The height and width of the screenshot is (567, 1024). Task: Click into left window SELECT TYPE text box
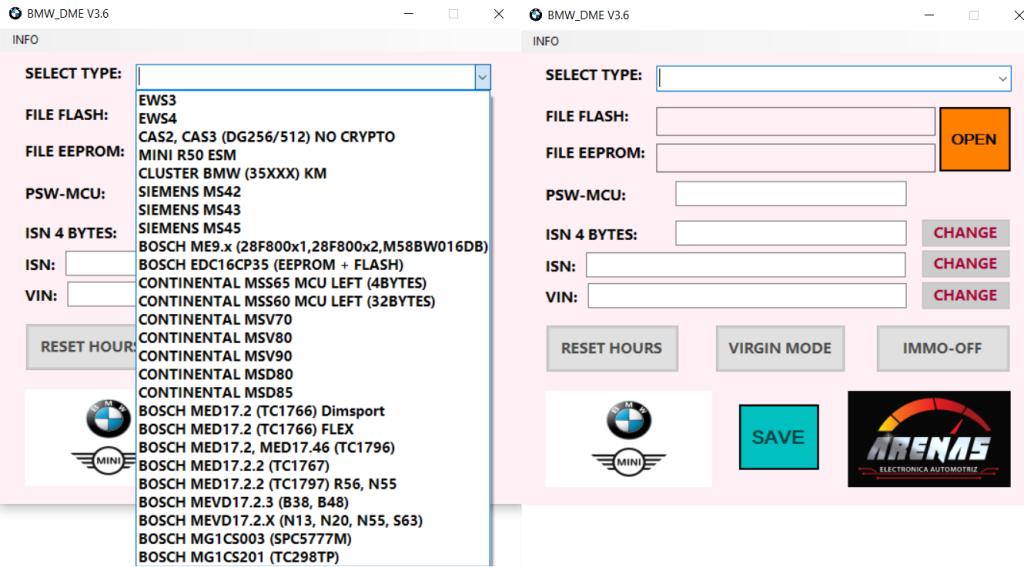coord(306,77)
